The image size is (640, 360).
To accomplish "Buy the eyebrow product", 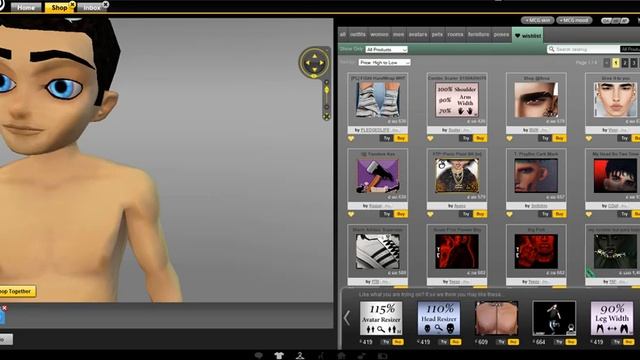I will click(x=559, y=138).
